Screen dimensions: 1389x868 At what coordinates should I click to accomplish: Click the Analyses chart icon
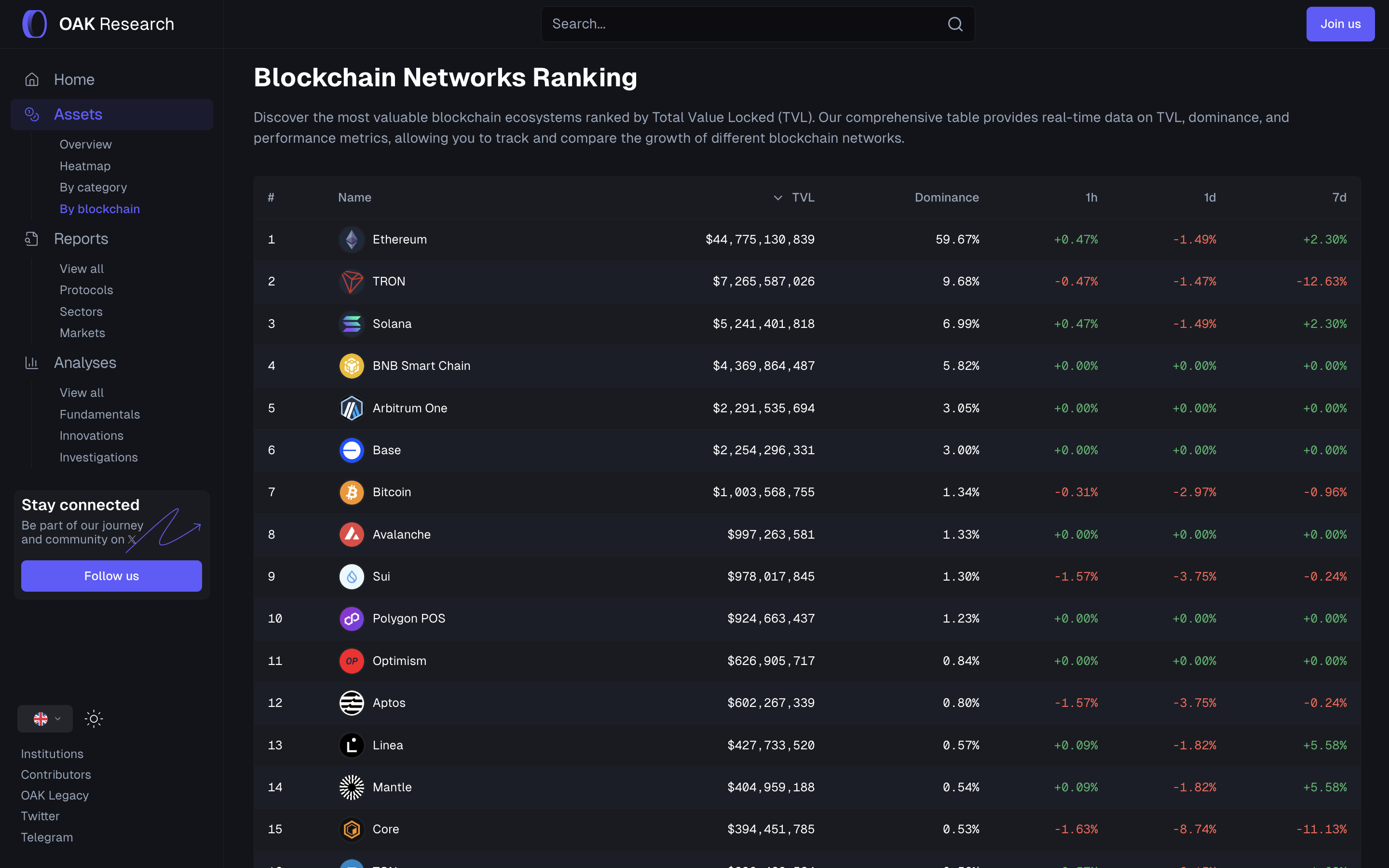pos(31,363)
